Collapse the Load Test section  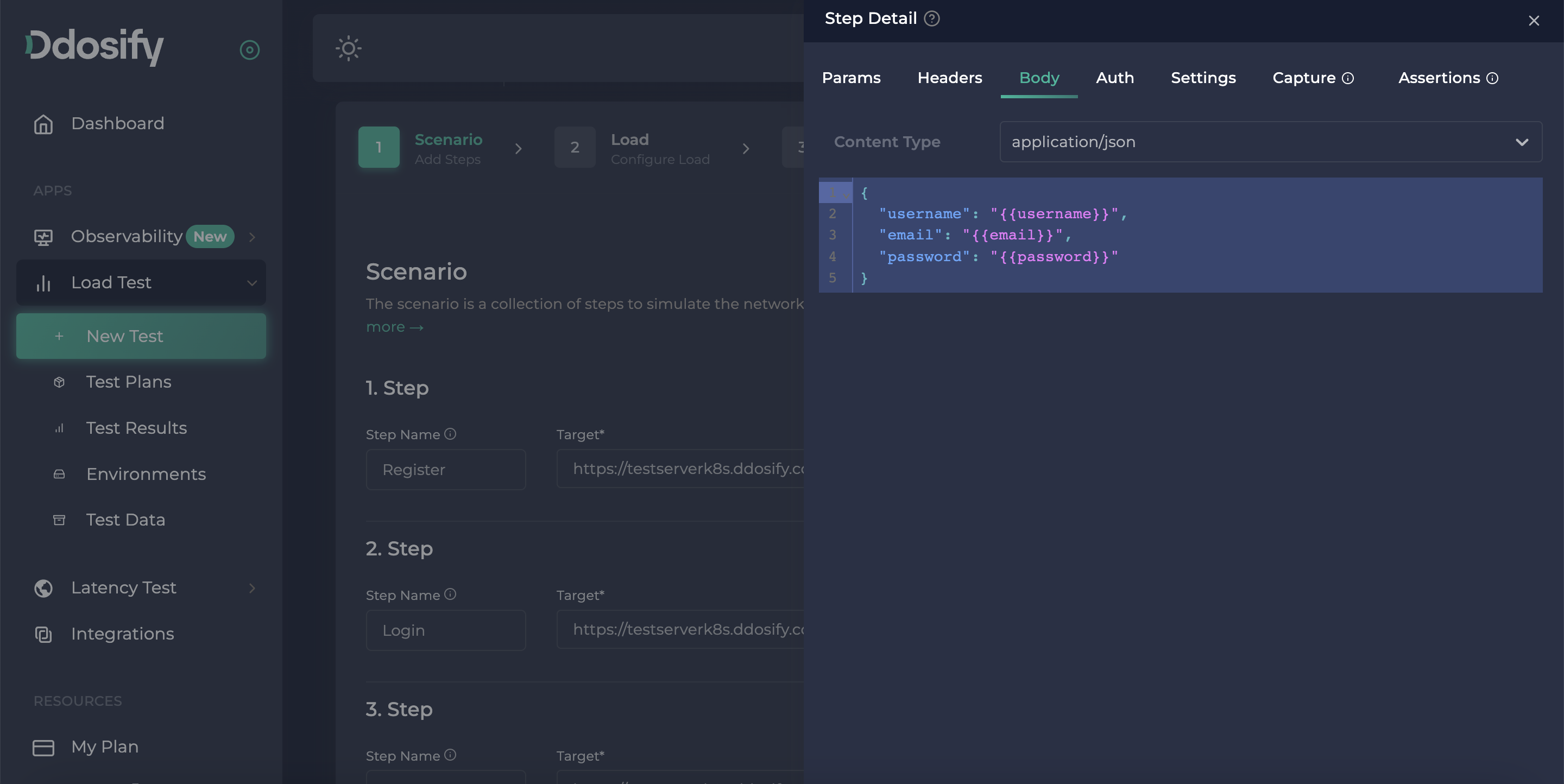coord(253,283)
